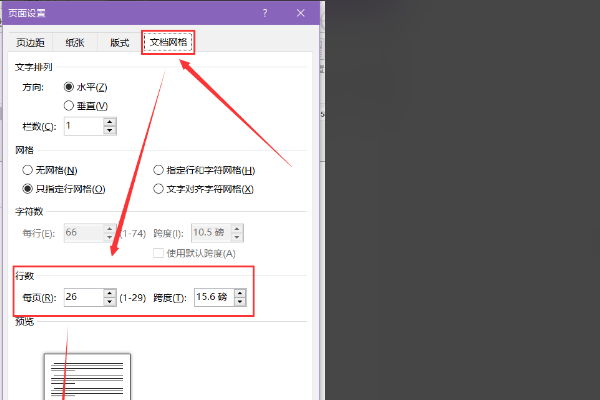This screenshot has width=600, height=400.
Task: Switch to 版式 tab
Action: coord(119,42)
